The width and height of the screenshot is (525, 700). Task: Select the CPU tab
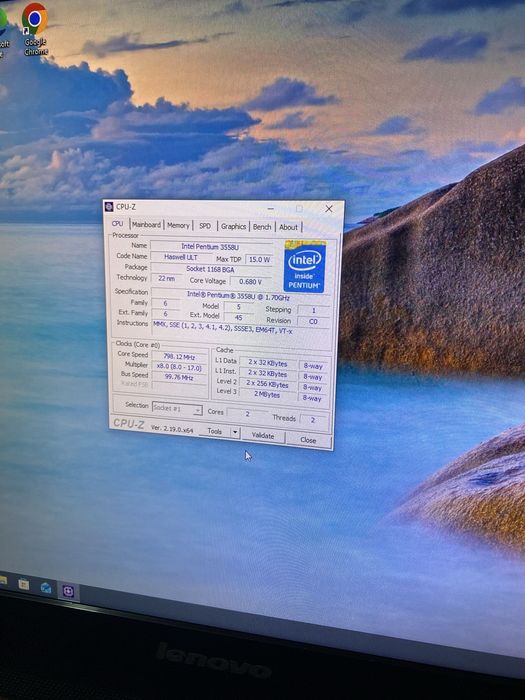(117, 223)
